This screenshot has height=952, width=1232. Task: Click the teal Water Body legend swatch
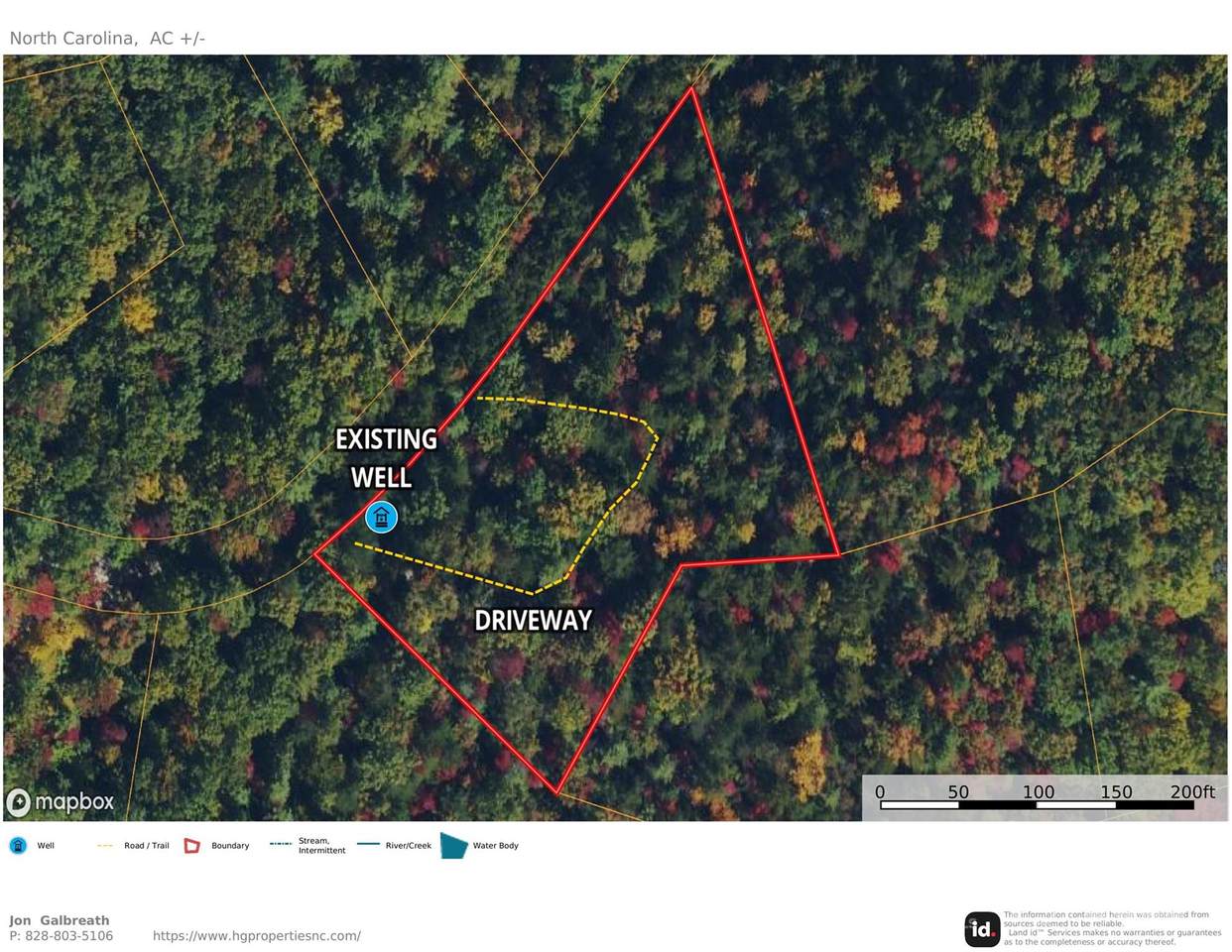point(453,846)
